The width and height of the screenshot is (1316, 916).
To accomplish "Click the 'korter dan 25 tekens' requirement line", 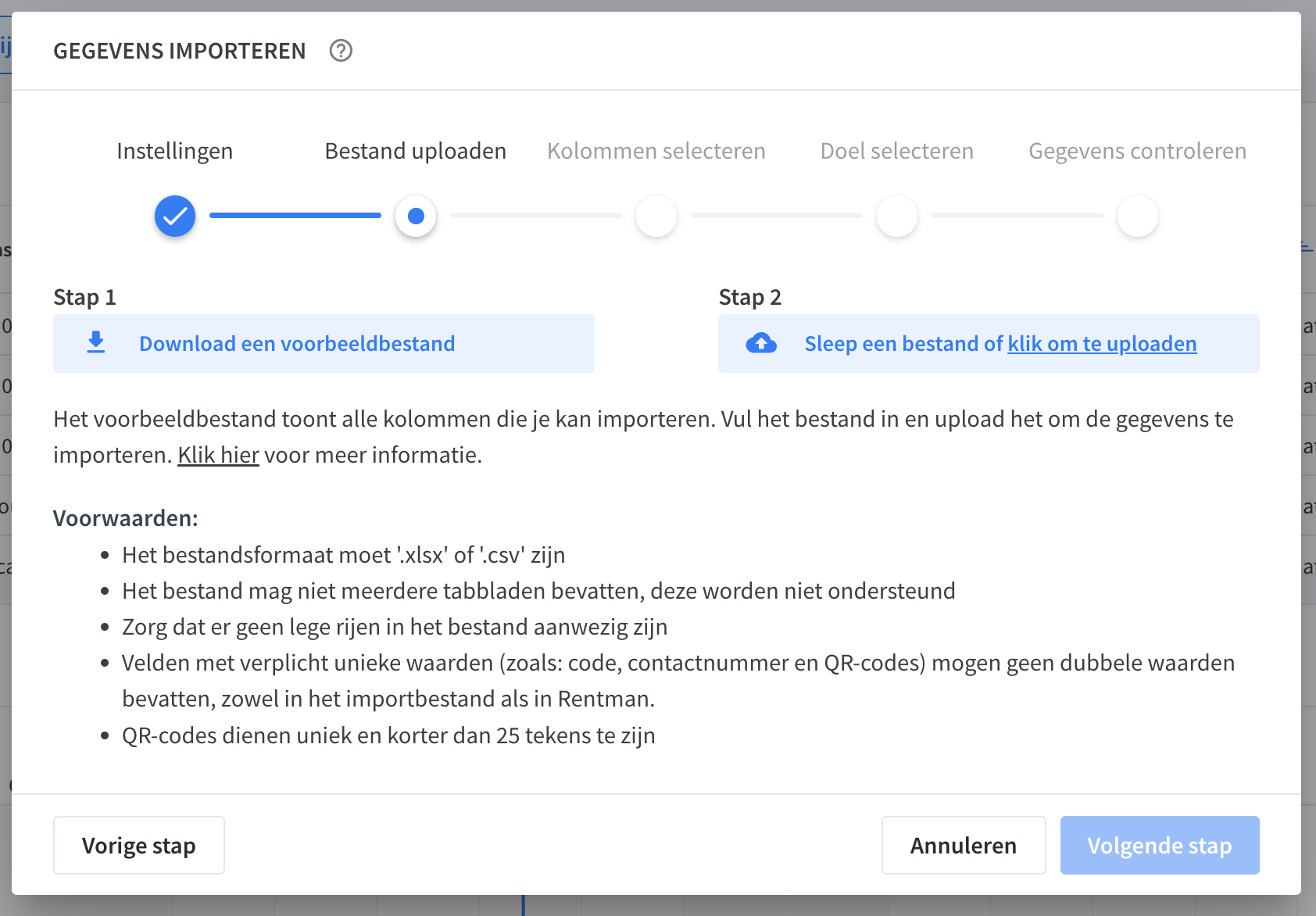I will pyautogui.click(x=388, y=735).
